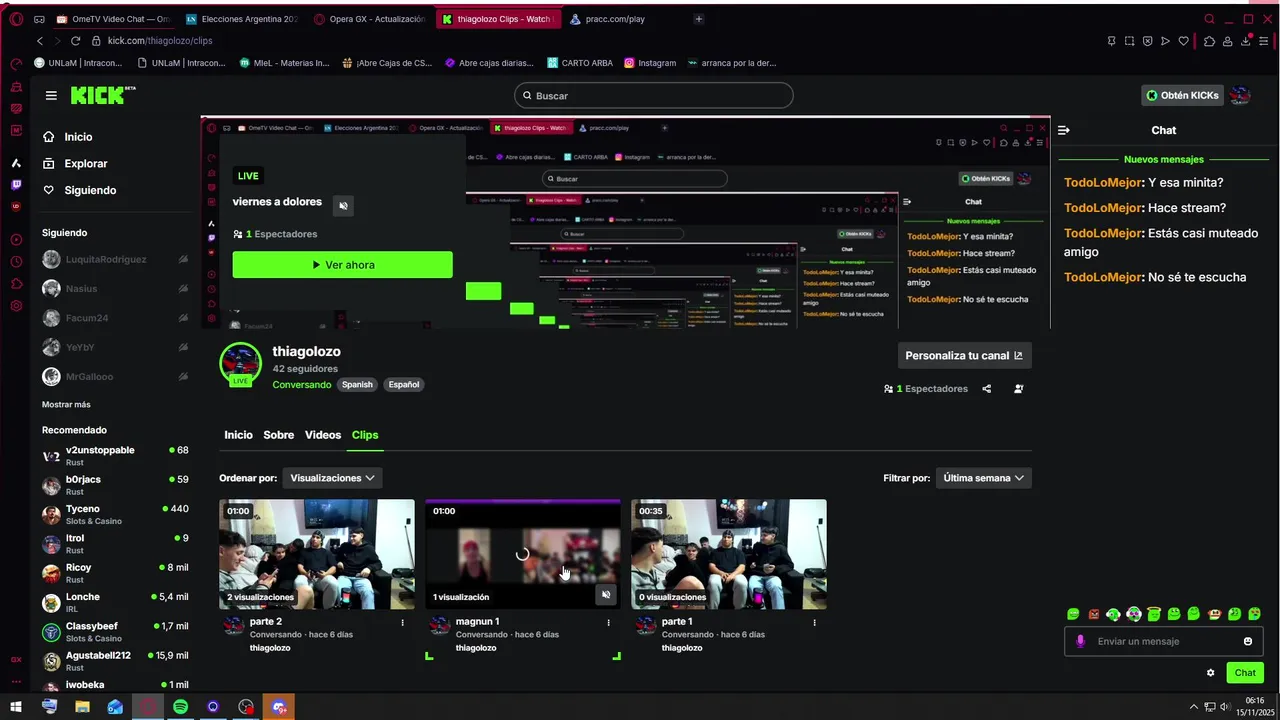1280x720 pixels.
Task: Click the Buscar search field
Action: coord(654,95)
